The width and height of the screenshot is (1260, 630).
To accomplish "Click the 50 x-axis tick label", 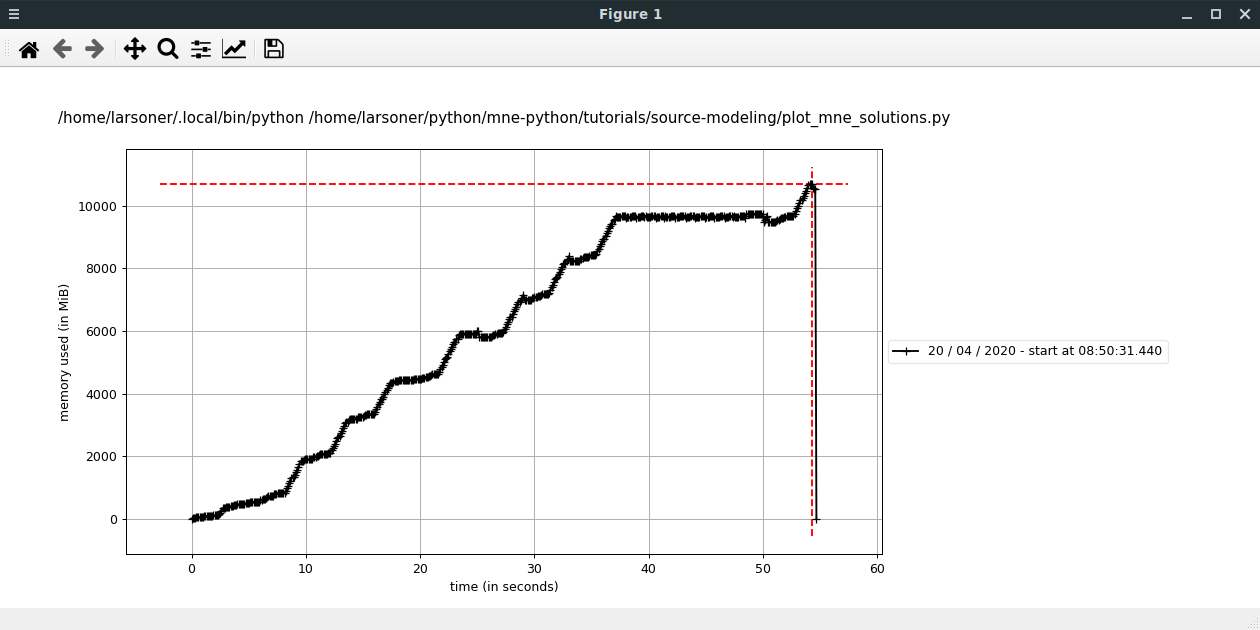I will coord(763,568).
